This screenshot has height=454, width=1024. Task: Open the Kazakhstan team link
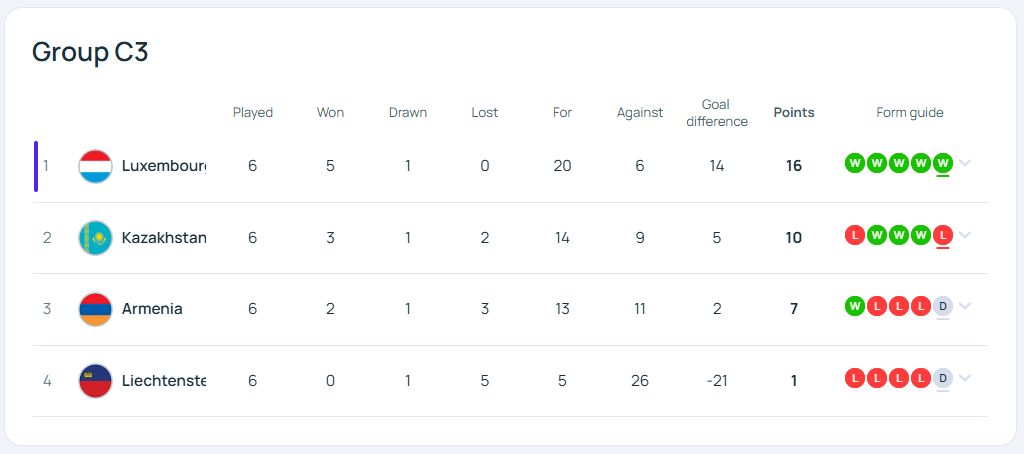pyautogui.click(x=164, y=238)
